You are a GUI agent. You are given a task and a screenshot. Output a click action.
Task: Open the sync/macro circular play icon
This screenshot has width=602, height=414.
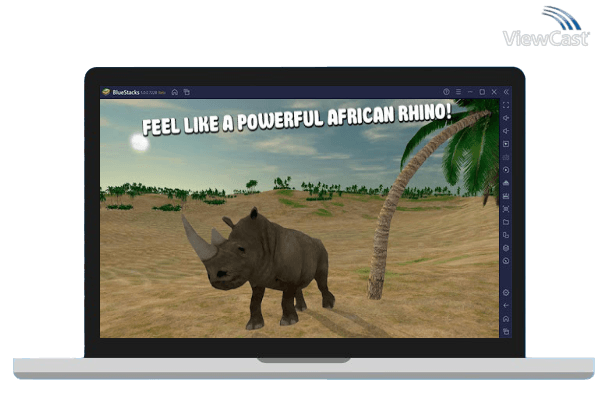pyautogui.click(x=506, y=170)
